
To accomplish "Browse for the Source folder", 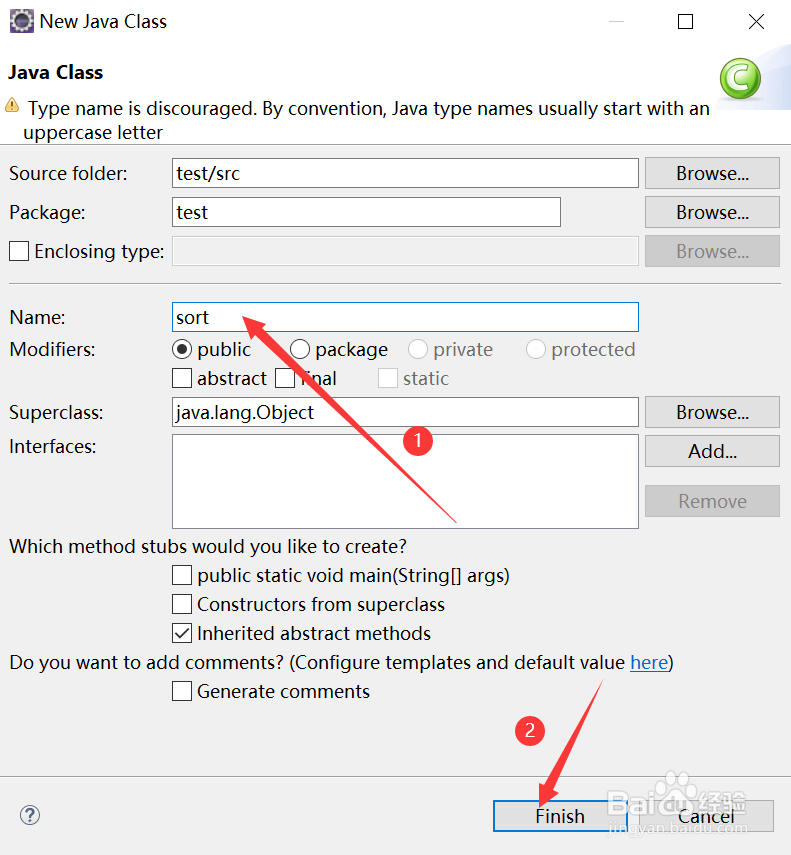I will (712, 173).
